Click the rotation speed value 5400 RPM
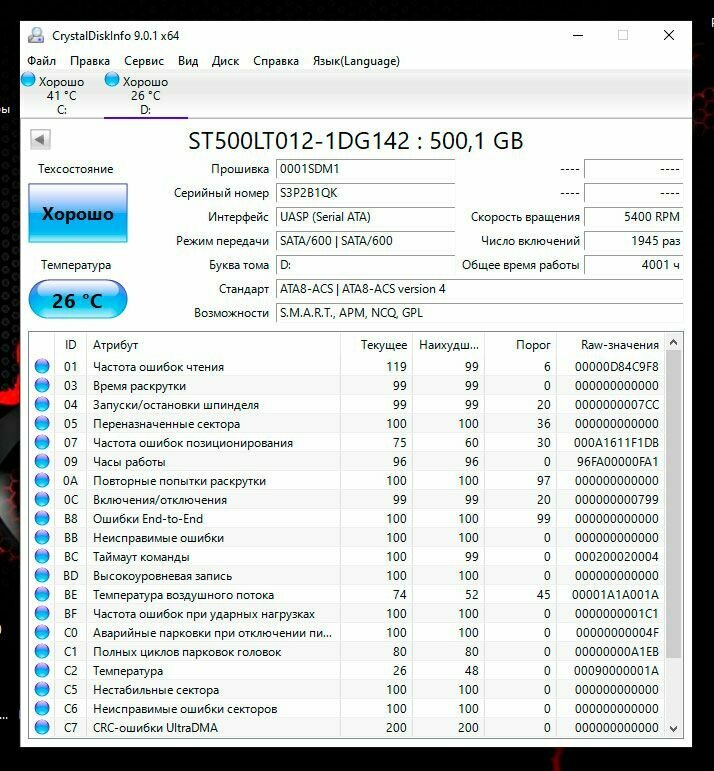The height and width of the screenshot is (771, 714). [633, 217]
